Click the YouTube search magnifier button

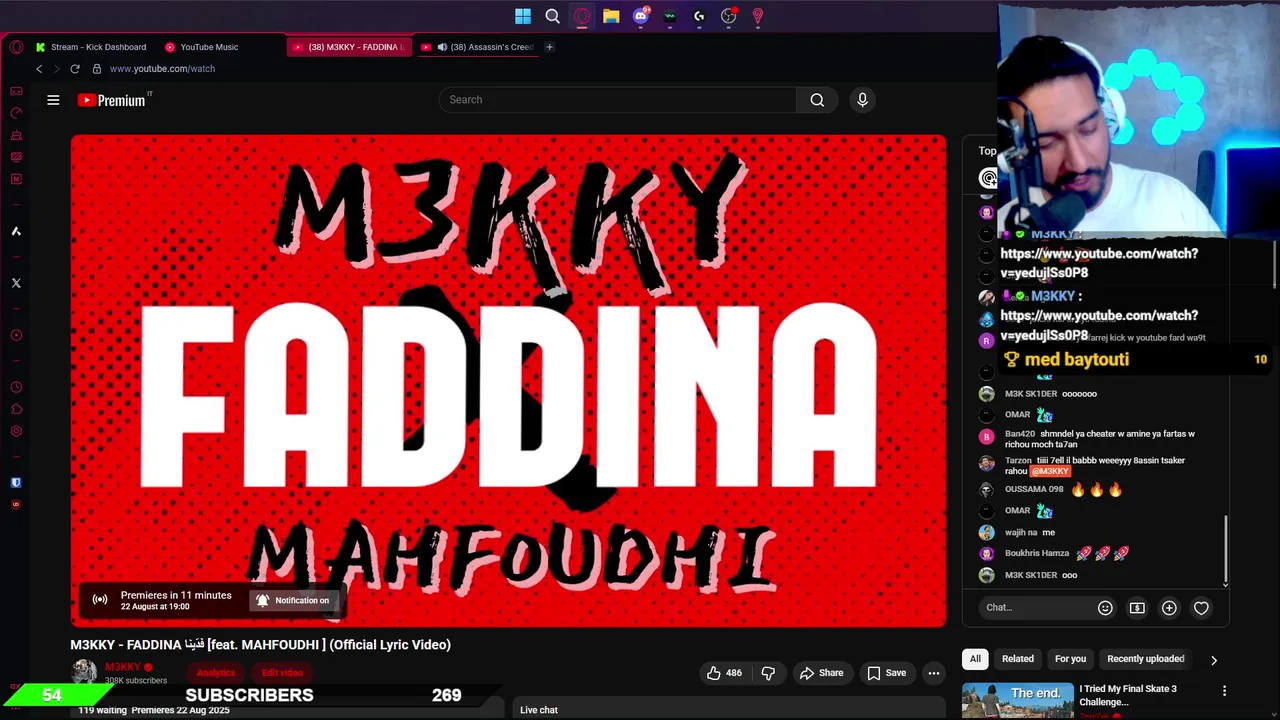pyautogui.click(x=817, y=100)
